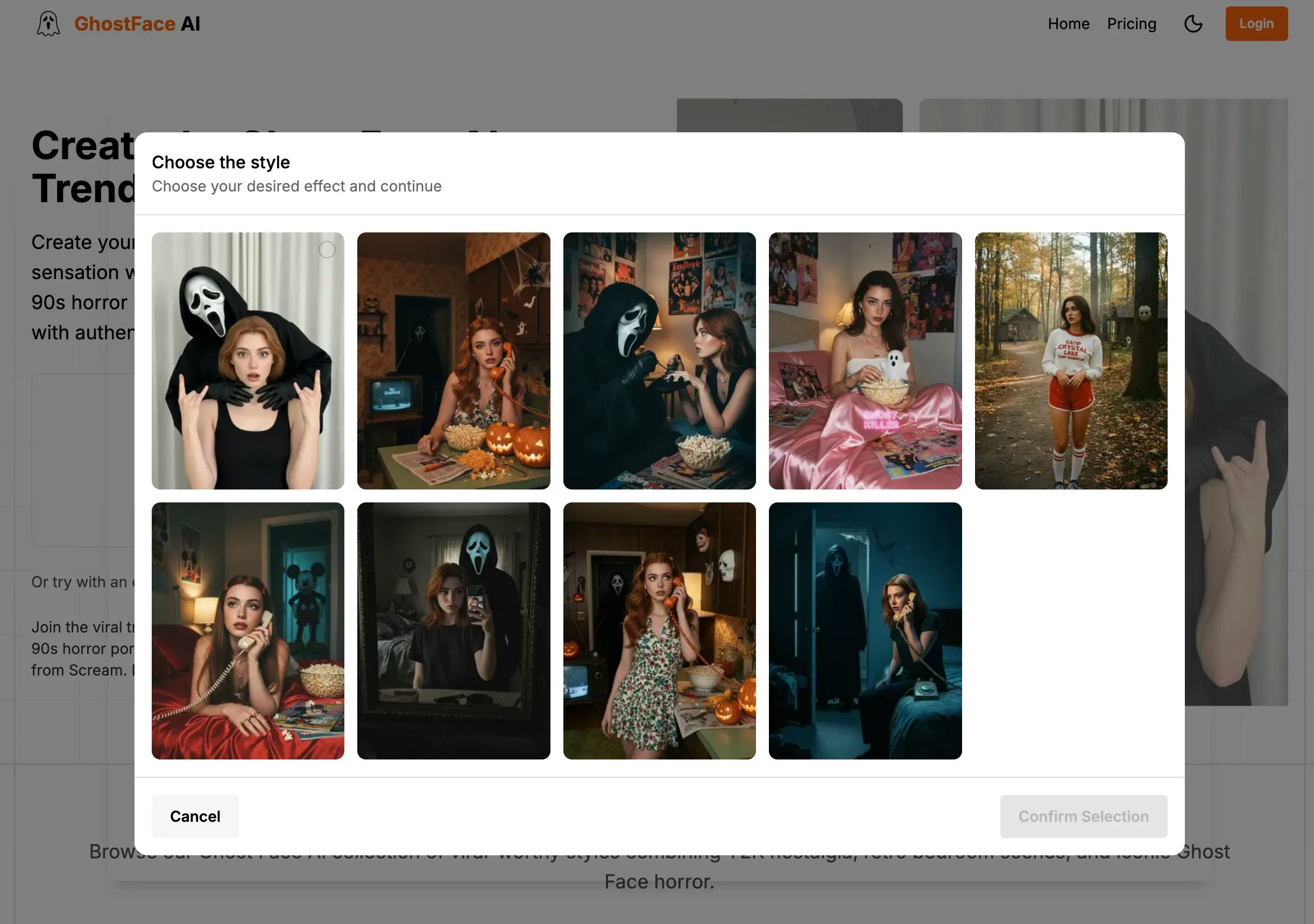Viewport: 1314px width, 924px height.
Task: Select the poster-wall Ghostface popcorn style
Action: pyautogui.click(x=659, y=360)
